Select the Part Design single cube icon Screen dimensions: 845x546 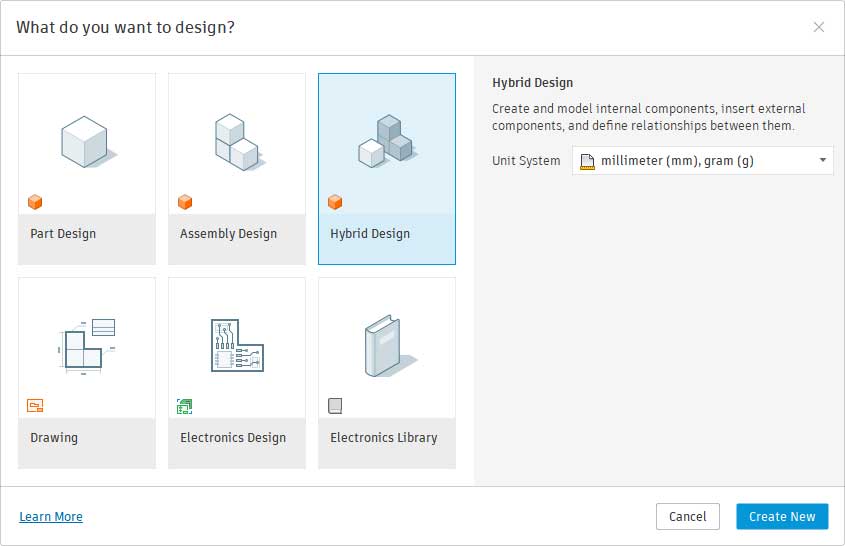(86, 141)
